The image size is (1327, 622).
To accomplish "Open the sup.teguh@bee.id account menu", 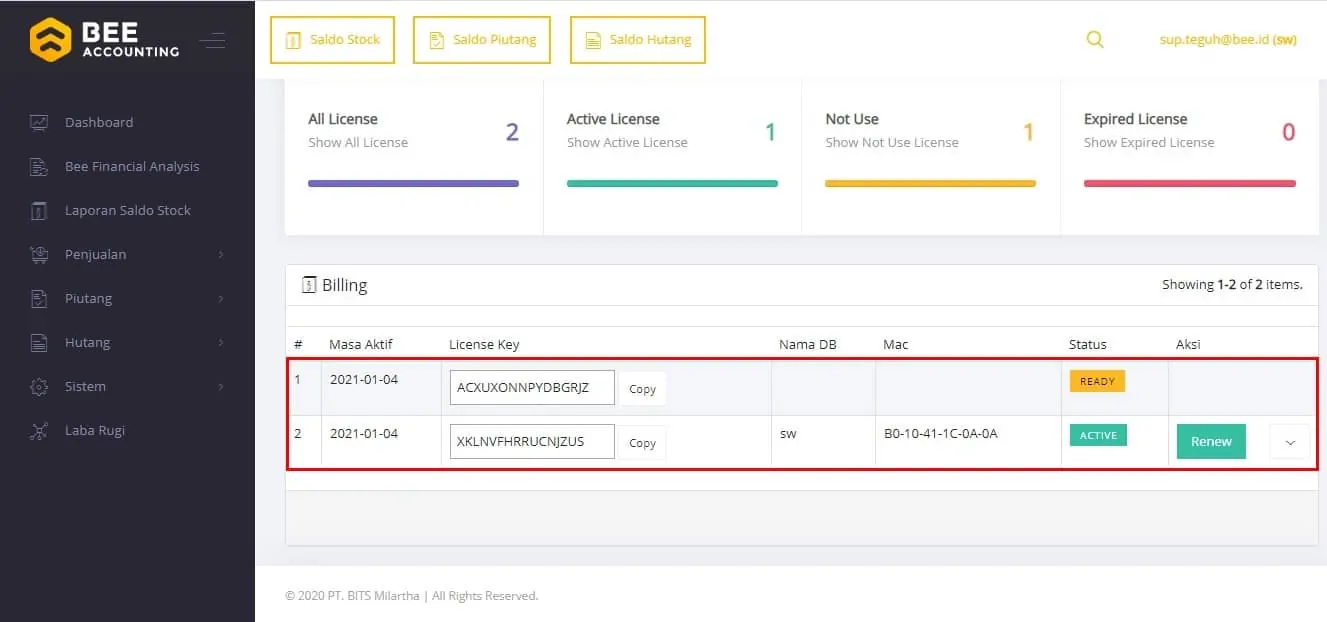I will [1228, 40].
